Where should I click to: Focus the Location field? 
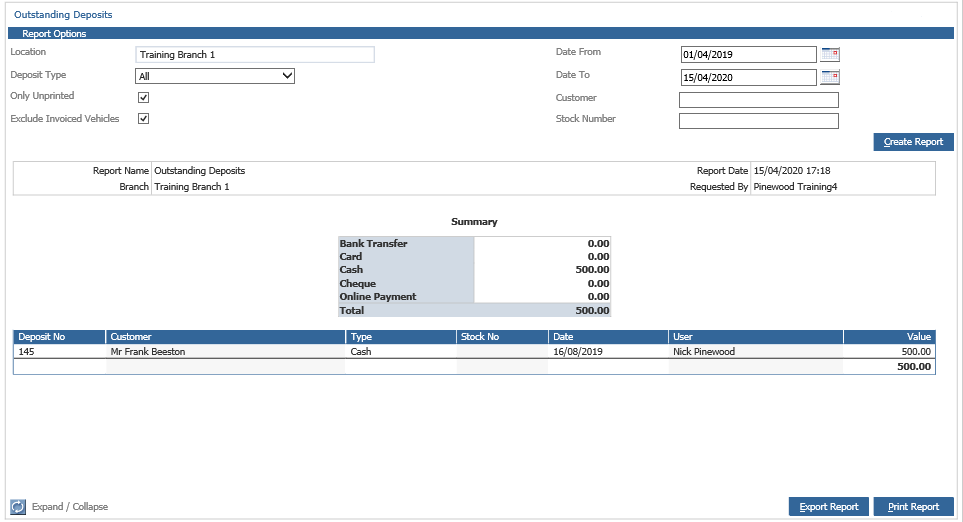(x=255, y=55)
